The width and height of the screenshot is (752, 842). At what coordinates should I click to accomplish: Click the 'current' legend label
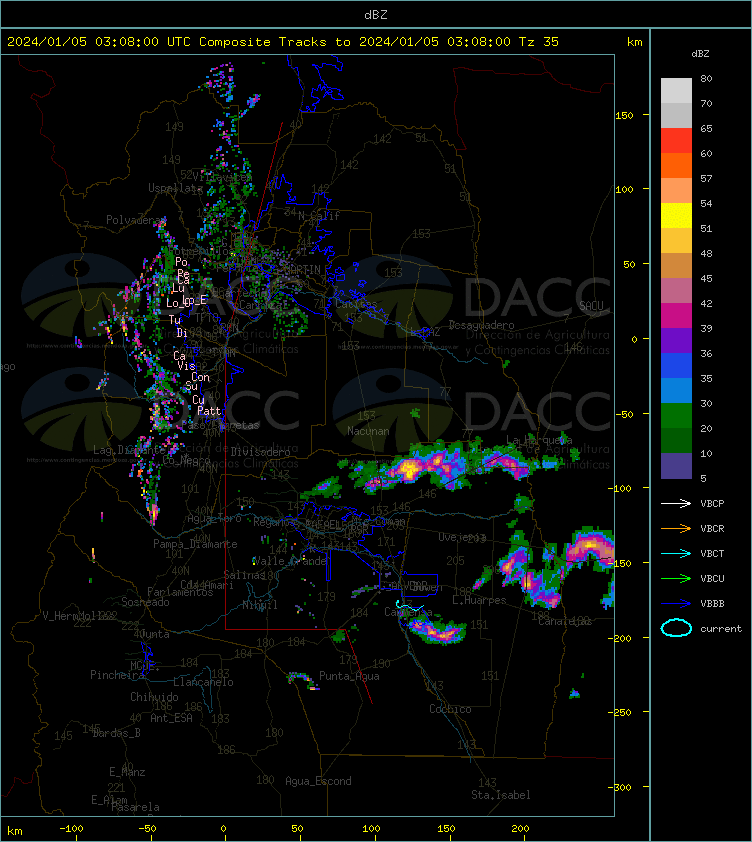tap(721, 628)
